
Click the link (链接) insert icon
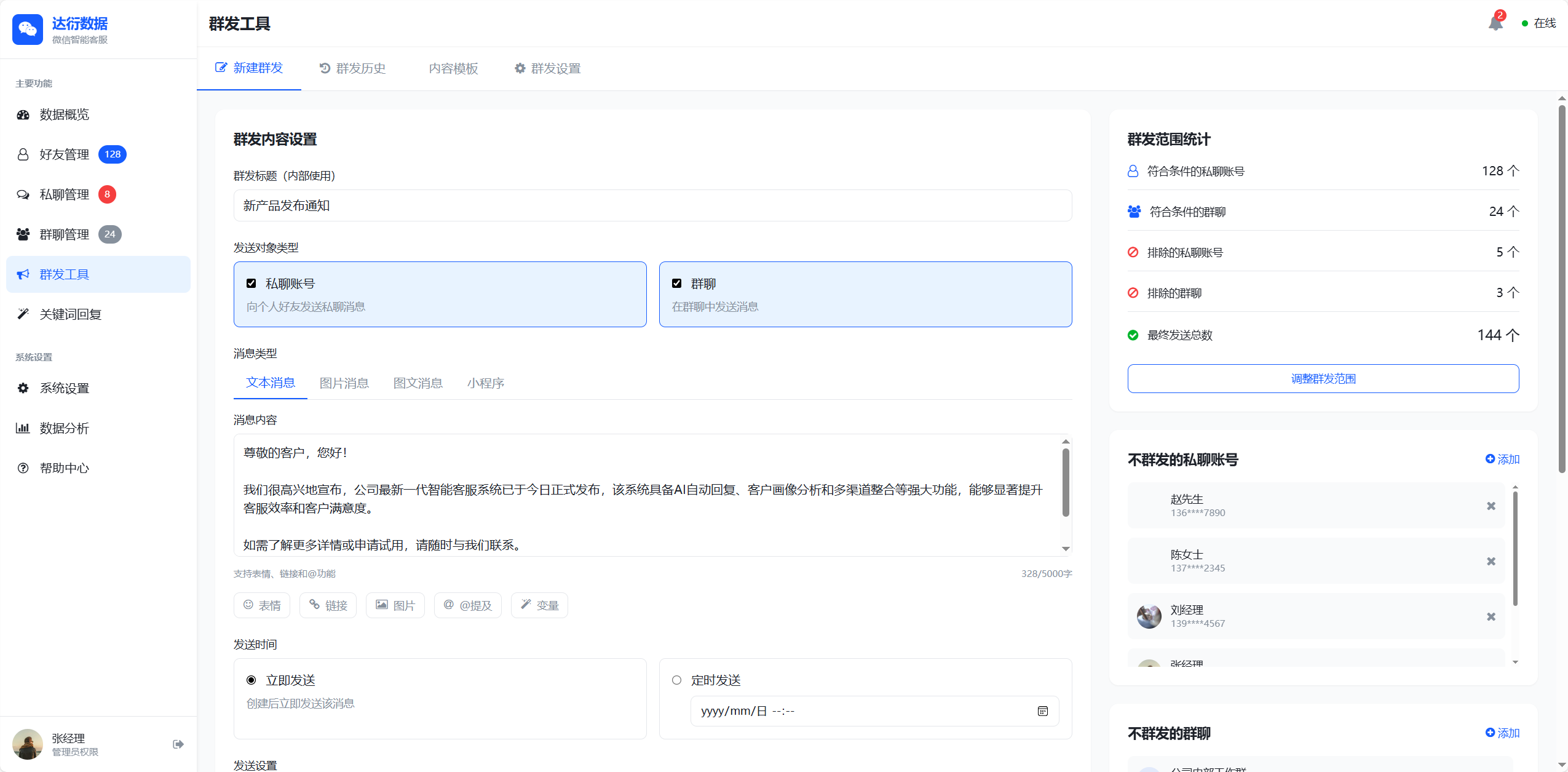[328, 605]
